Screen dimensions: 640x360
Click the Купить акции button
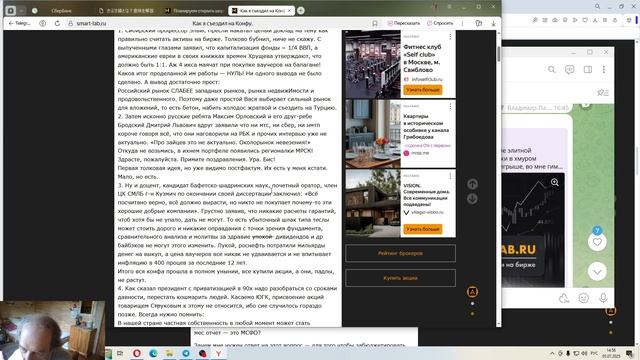(400, 278)
